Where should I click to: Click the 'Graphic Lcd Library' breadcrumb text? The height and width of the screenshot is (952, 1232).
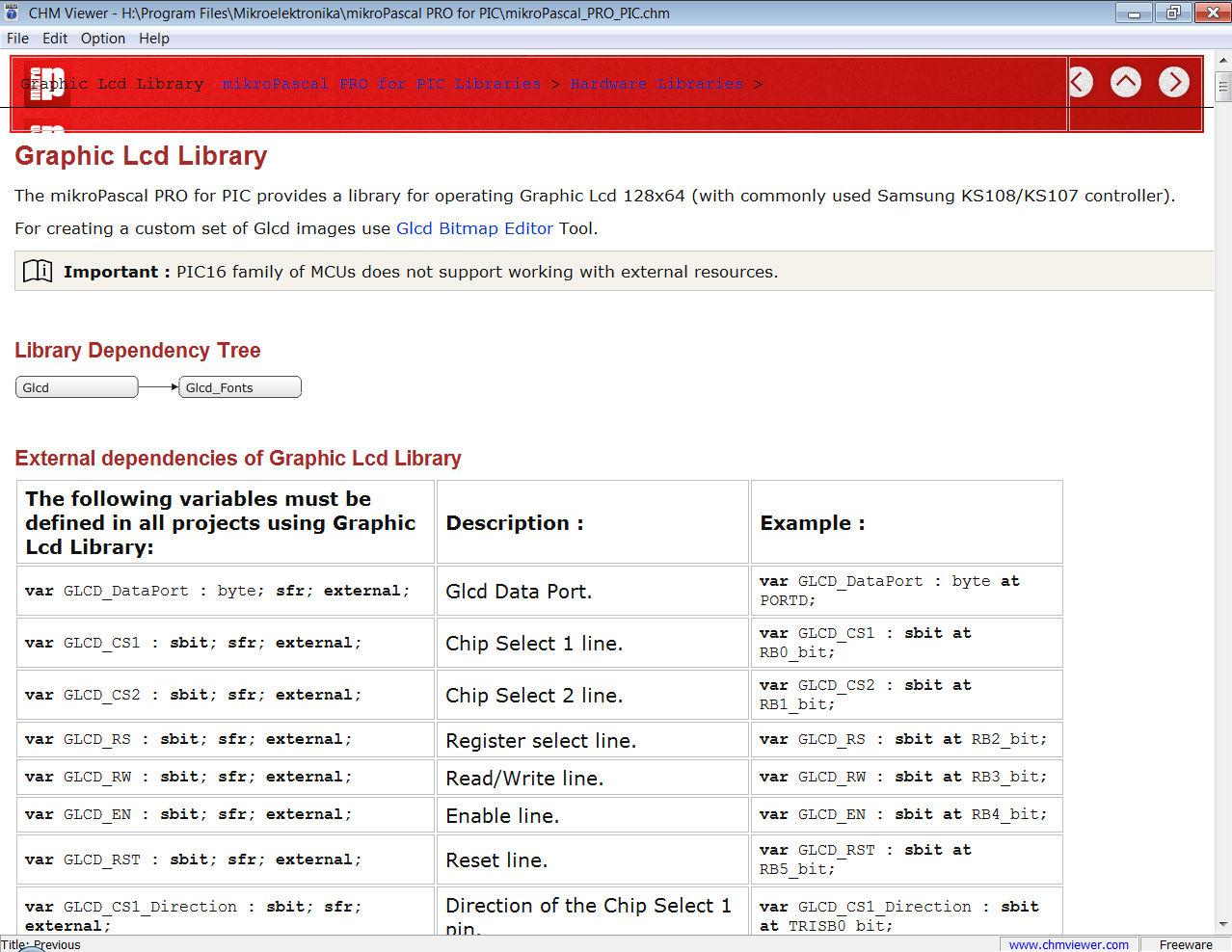(113, 84)
